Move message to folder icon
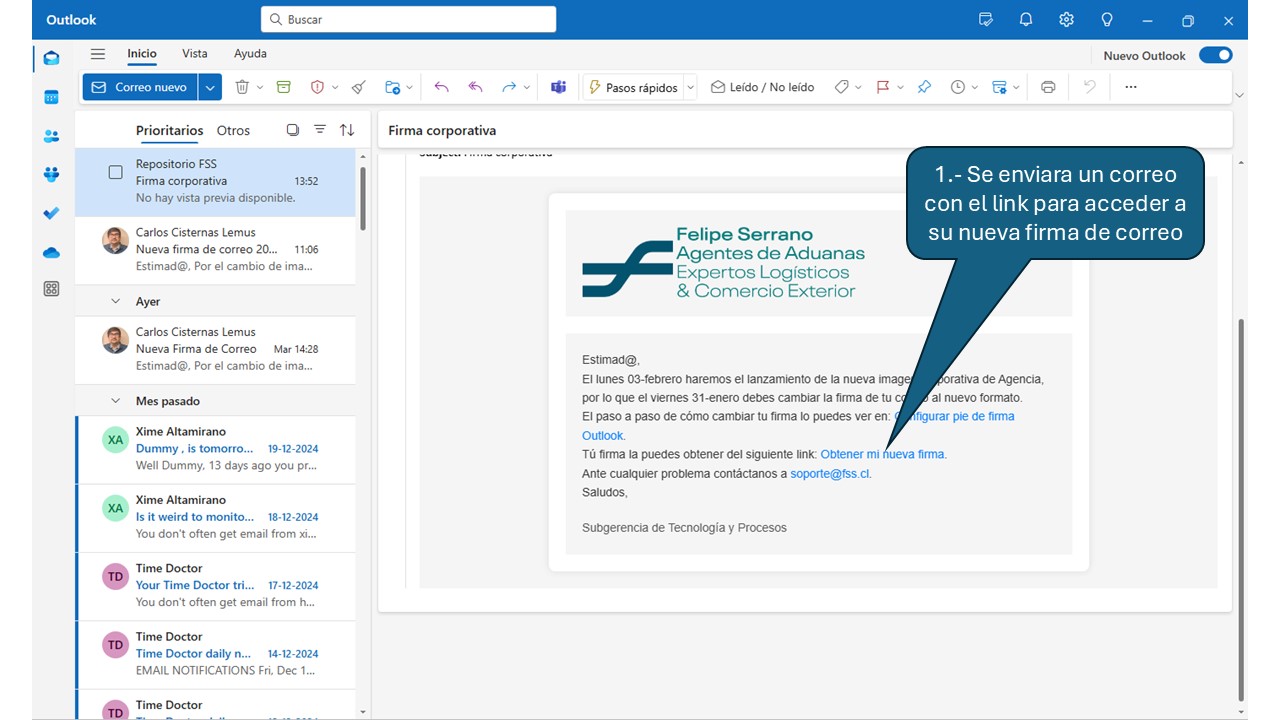This screenshot has width=1280, height=720. coord(393,87)
